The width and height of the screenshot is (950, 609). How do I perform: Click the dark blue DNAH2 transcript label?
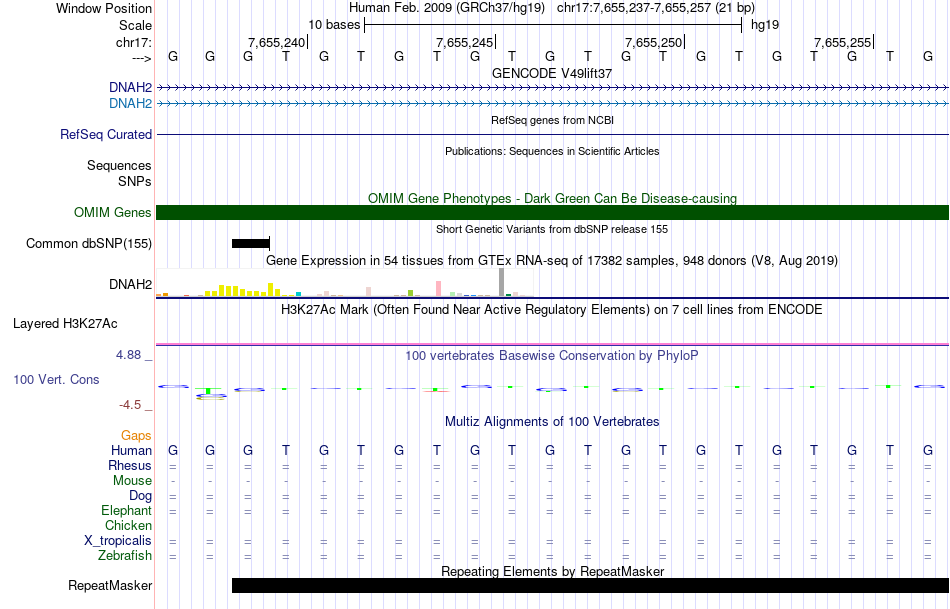point(130,88)
